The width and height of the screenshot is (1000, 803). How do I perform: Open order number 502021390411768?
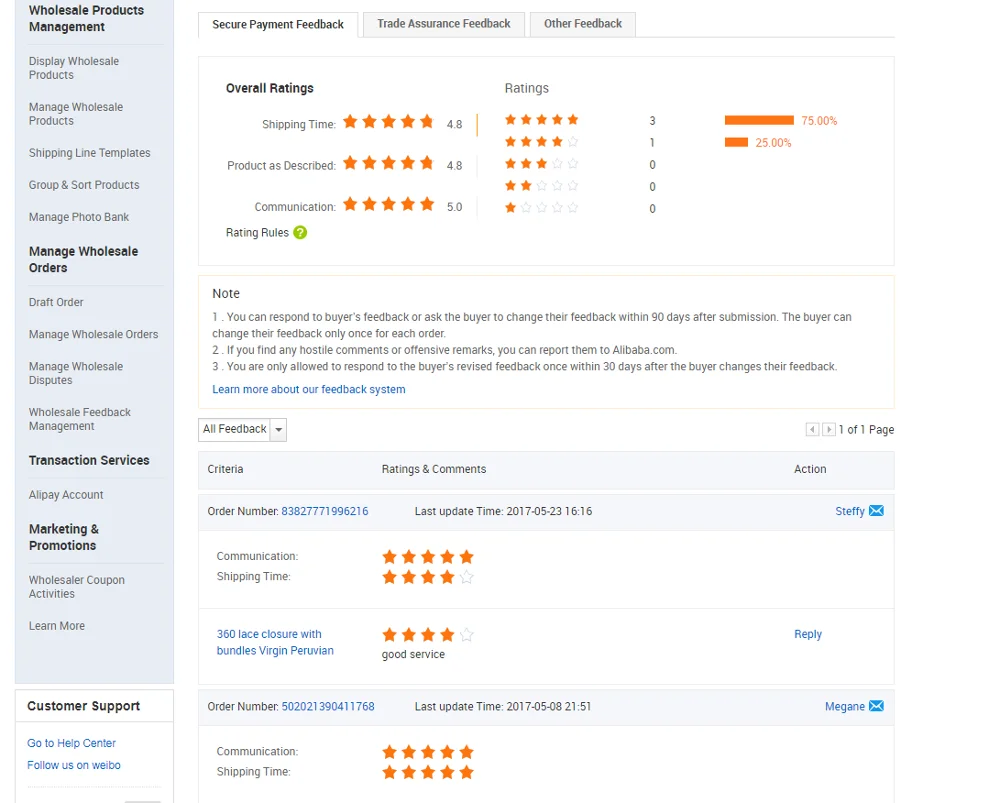coord(328,706)
